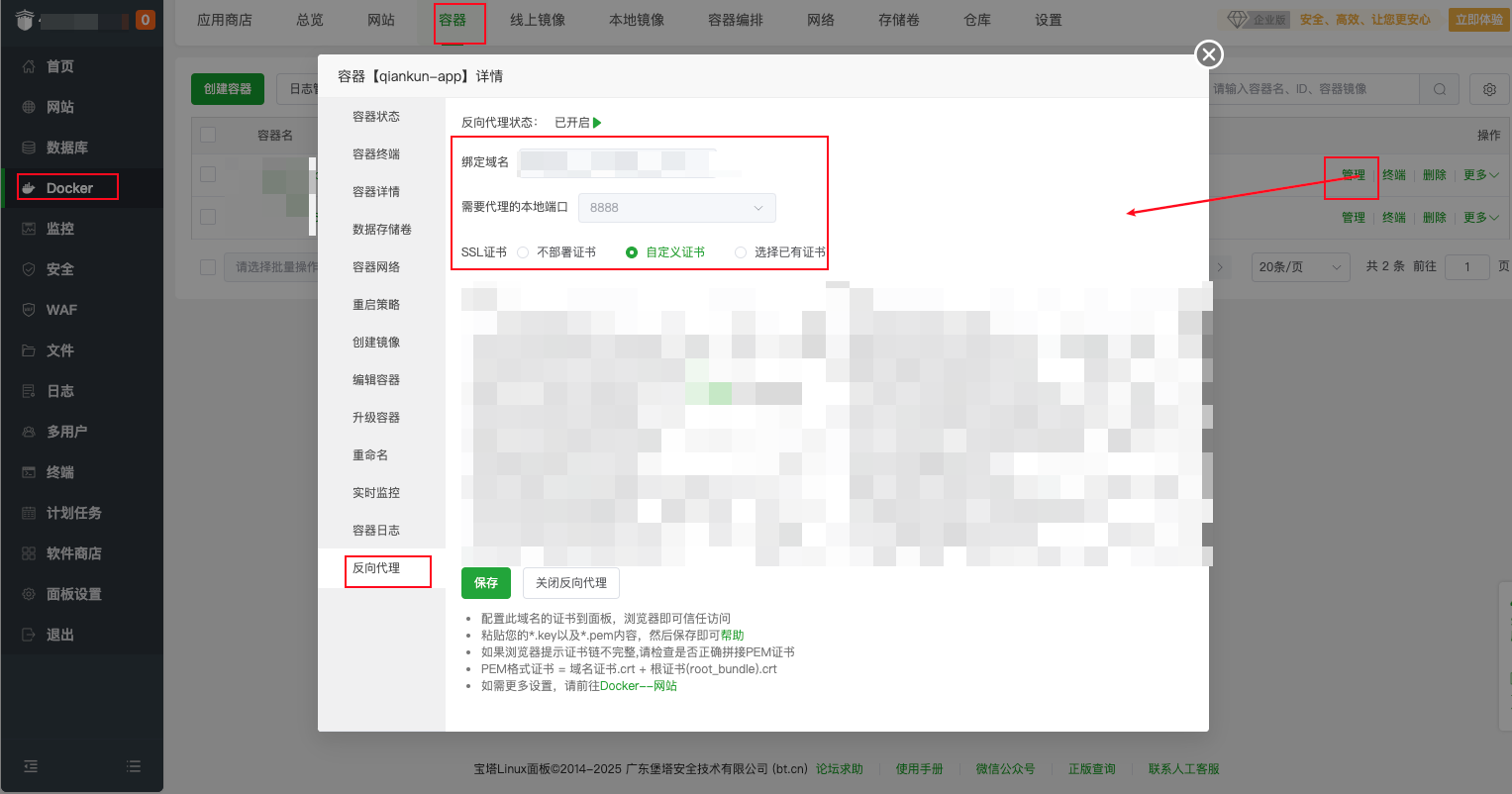Click the 日志 log icon in sidebar
This screenshot has width=1512, height=794.
coord(29,391)
